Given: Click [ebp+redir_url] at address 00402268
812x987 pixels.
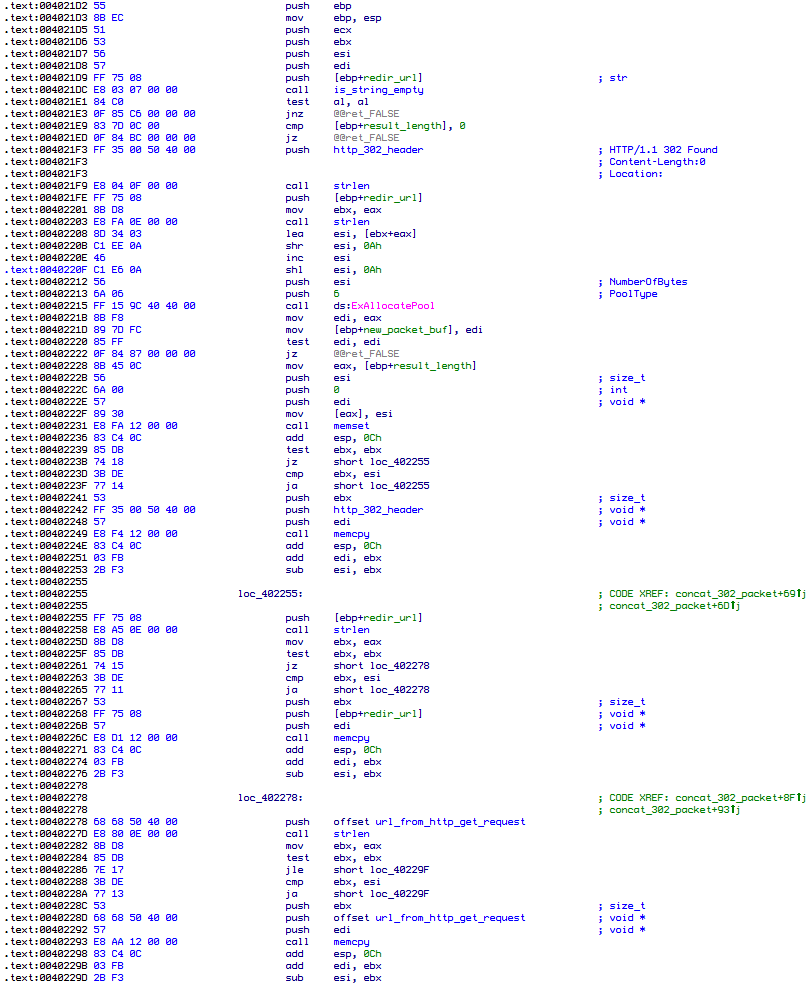Looking at the screenshot, I should coord(378,714).
